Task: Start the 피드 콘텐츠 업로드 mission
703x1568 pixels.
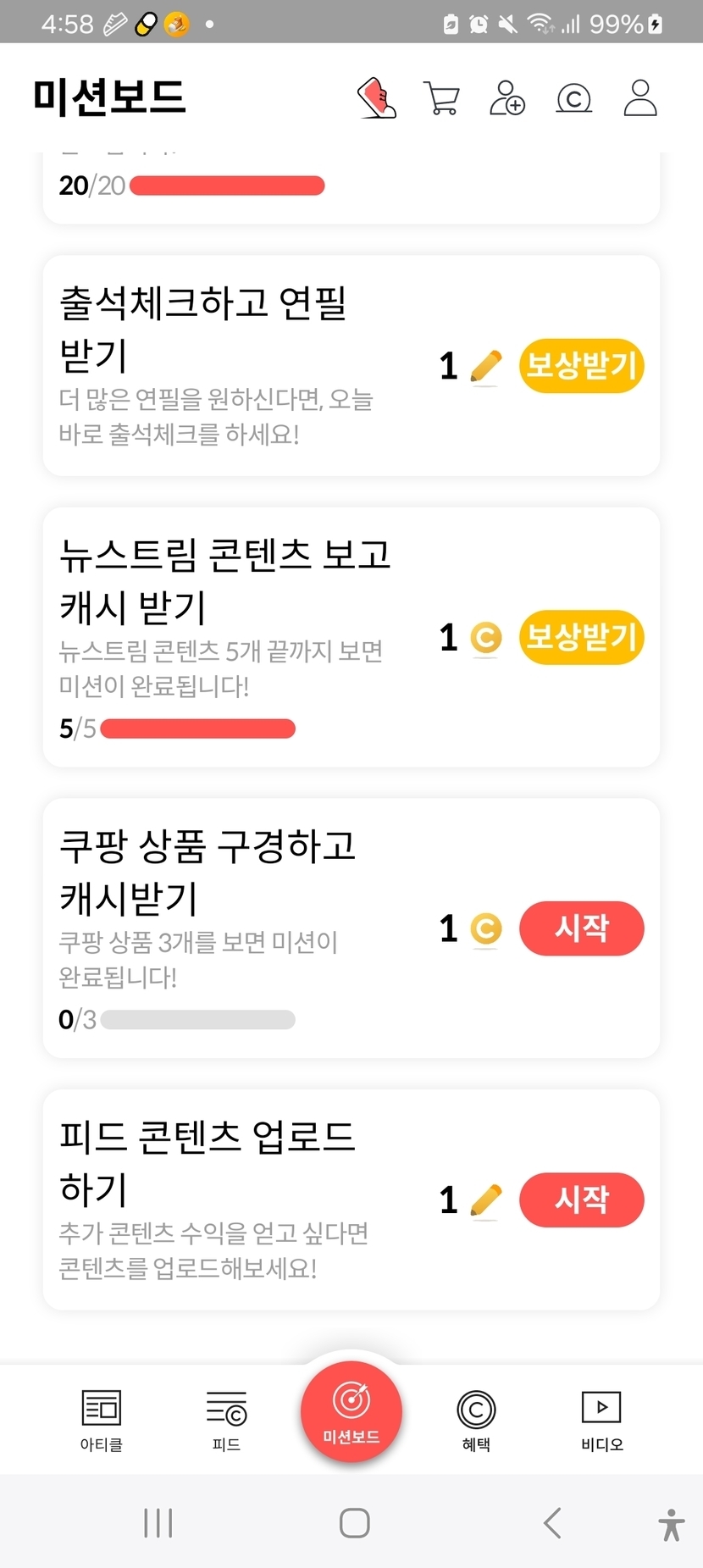Action: click(x=581, y=1200)
